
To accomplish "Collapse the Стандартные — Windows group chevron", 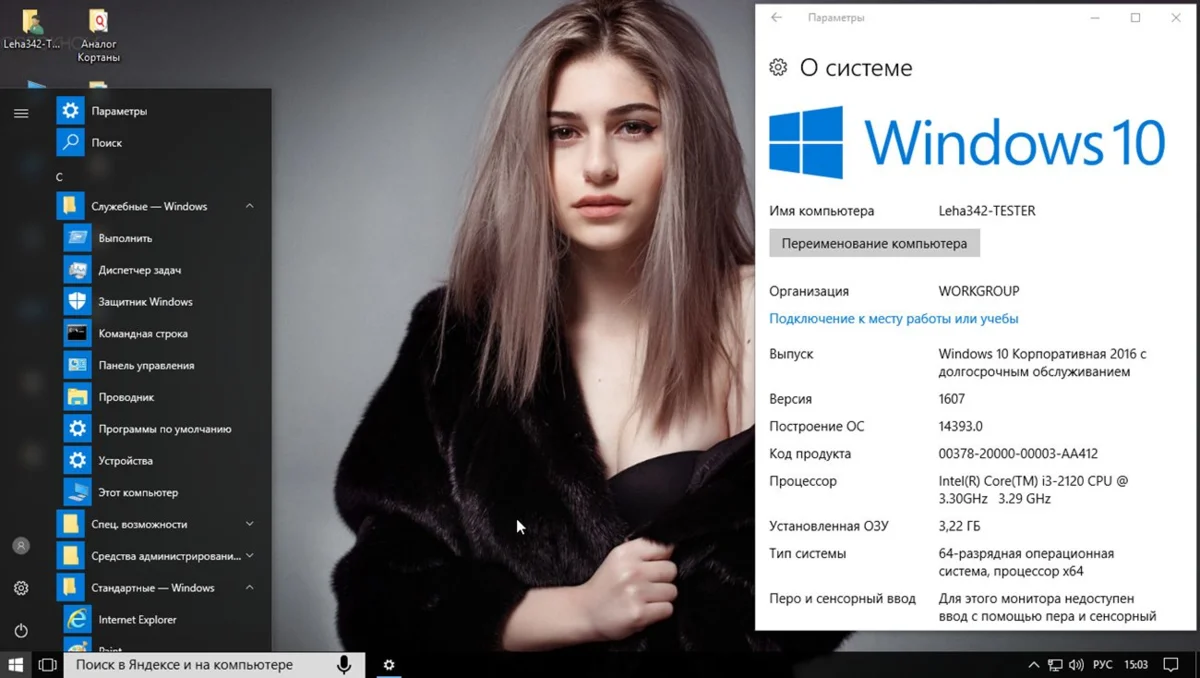I will pos(250,588).
